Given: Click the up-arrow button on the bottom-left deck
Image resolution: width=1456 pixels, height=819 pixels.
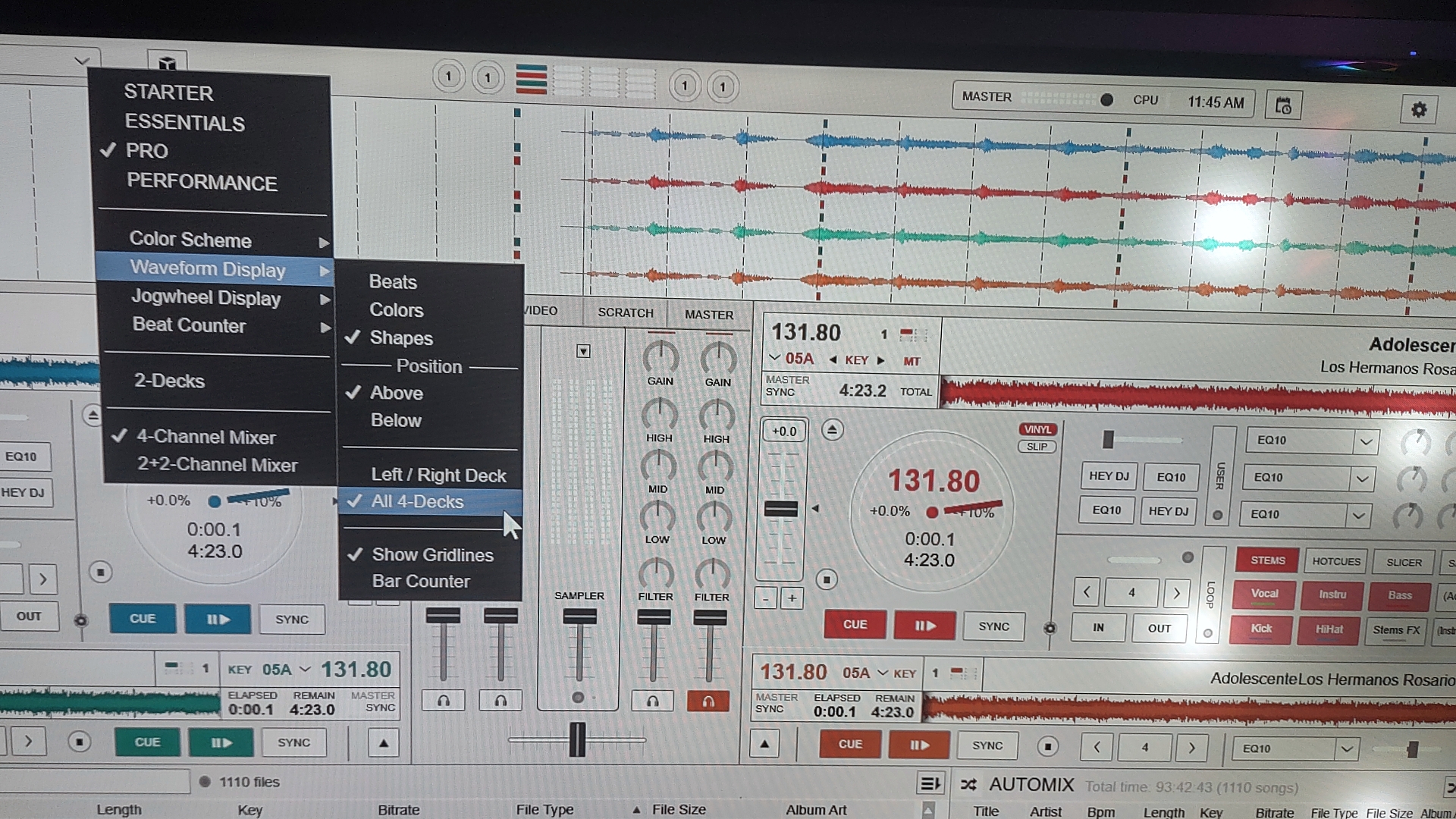Looking at the screenshot, I should tap(383, 742).
